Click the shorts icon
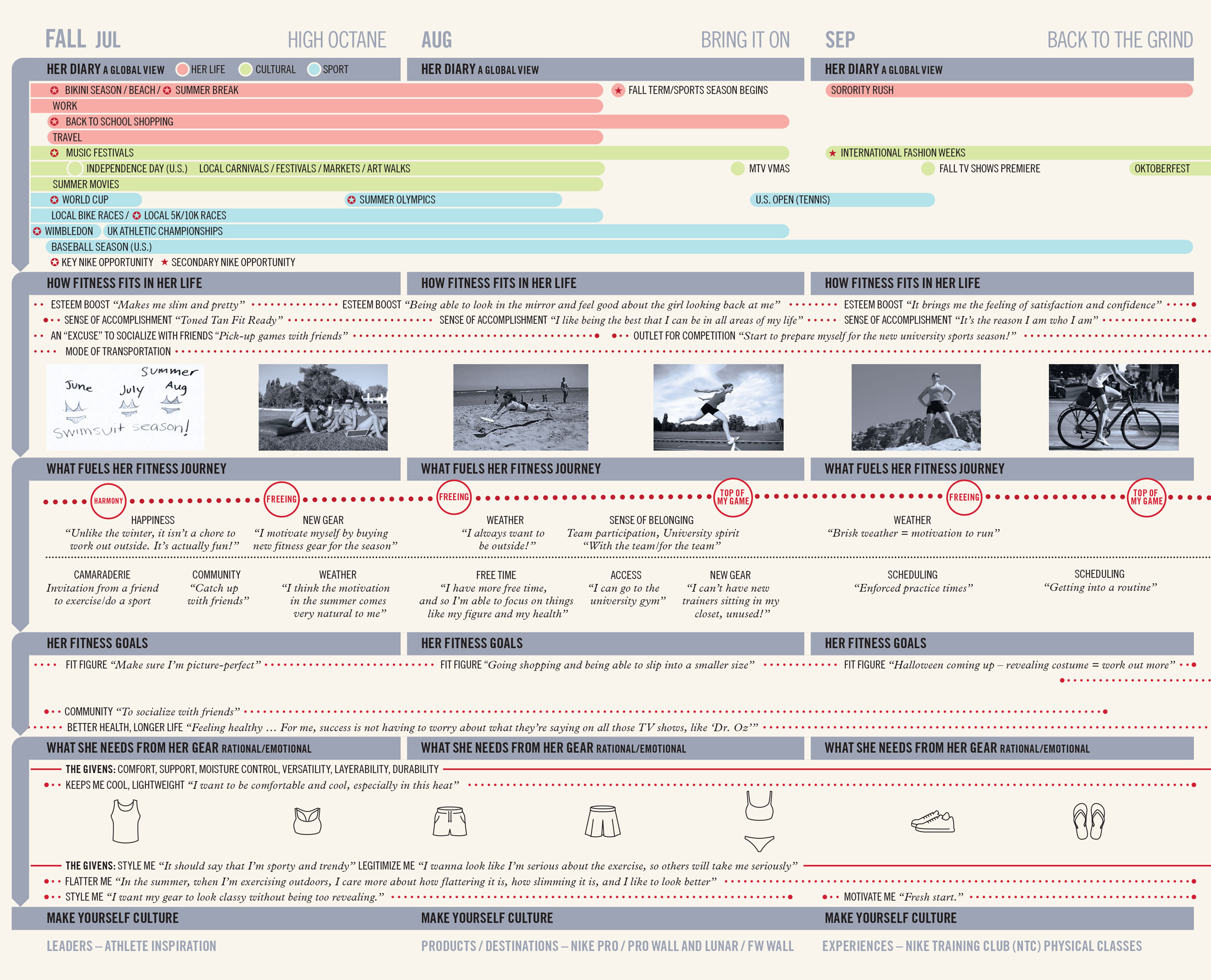Viewport: 1211px width, 980px height. click(x=450, y=821)
